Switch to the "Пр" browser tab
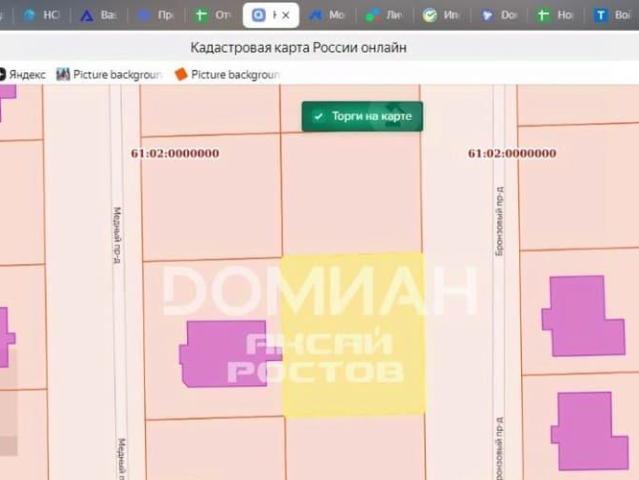639x480 pixels. tap(156, 15)
